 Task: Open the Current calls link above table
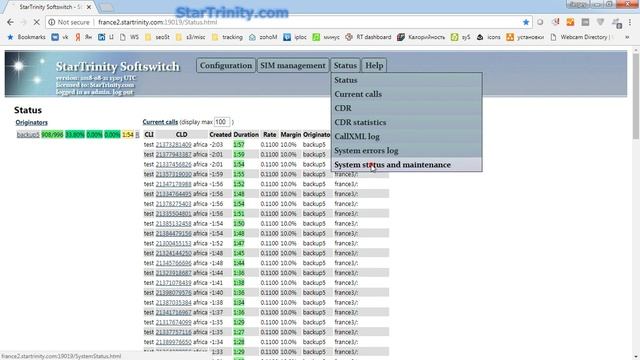pos(160,122)
